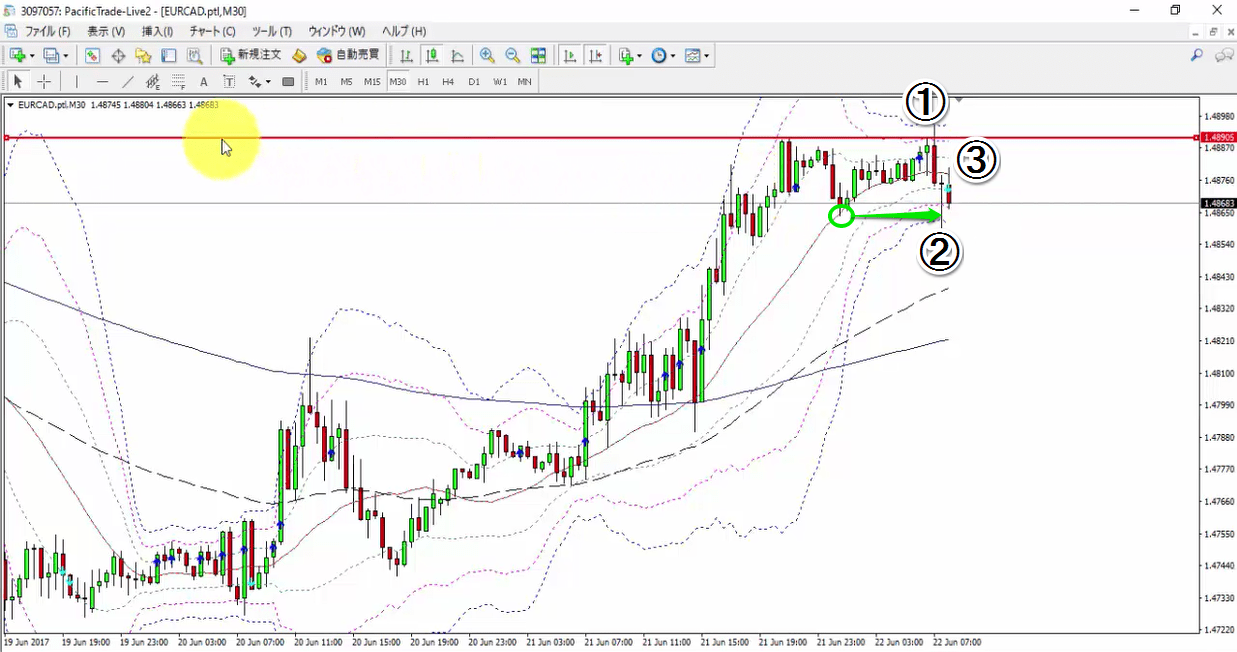Expand the arrows tool dropdown arrow
1237x652 pixels.
coord(268,82)
